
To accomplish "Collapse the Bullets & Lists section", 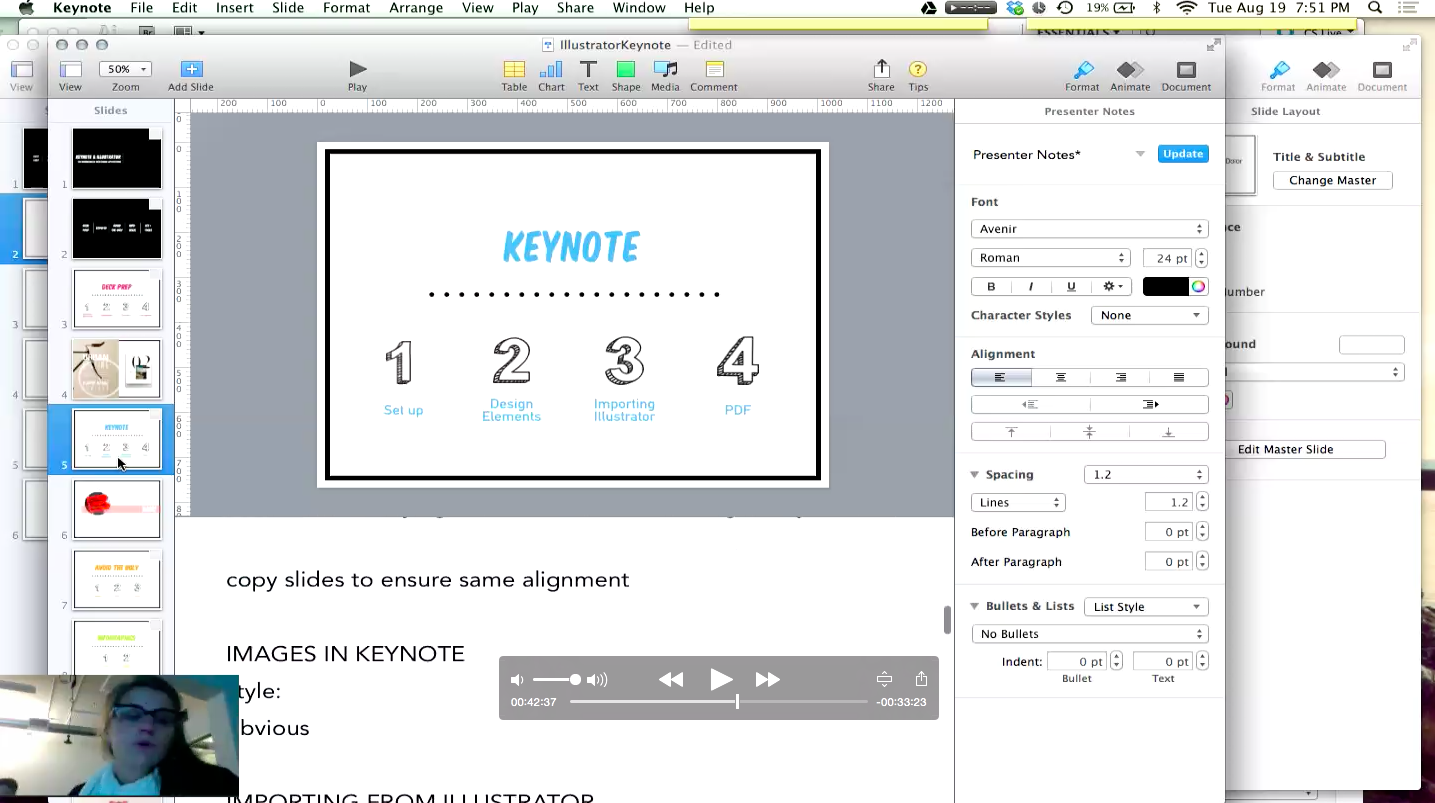I will point(975,607).
